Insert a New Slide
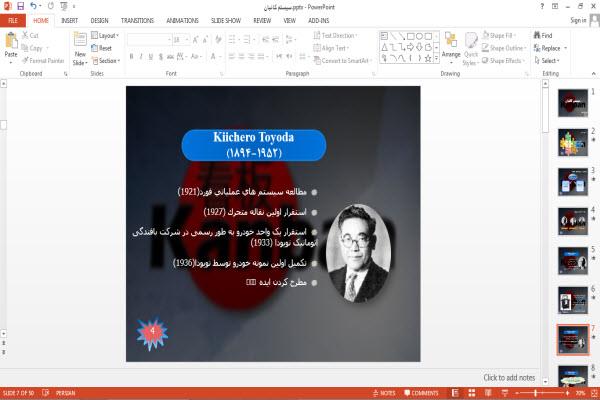 pos(80,49)
